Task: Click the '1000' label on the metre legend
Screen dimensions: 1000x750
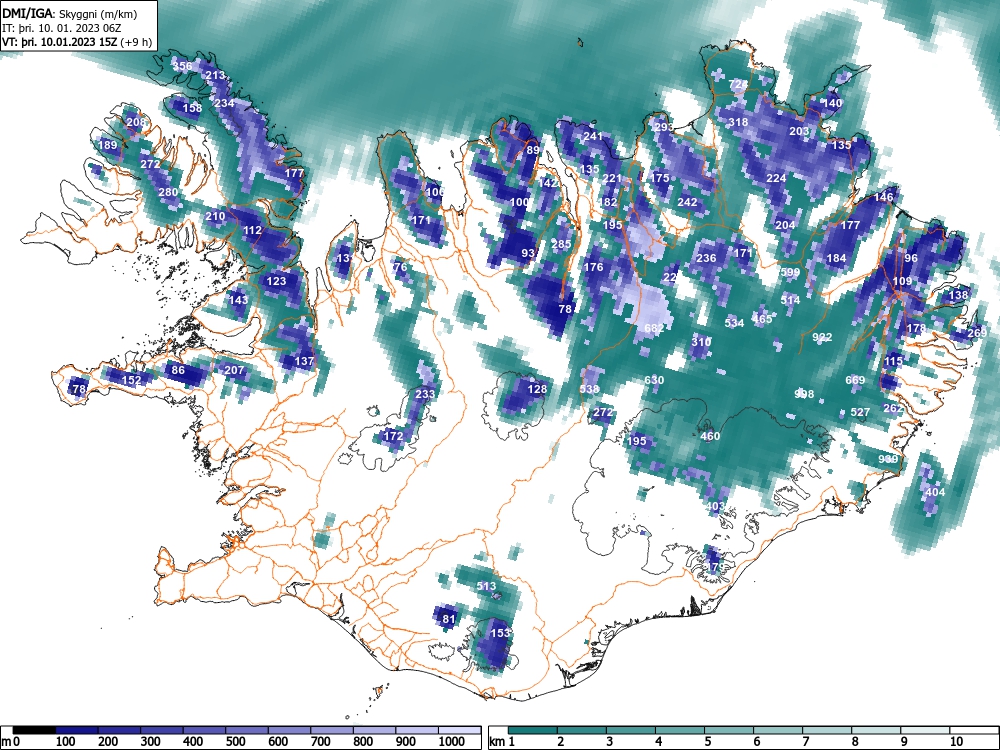Action: [452, 742]
